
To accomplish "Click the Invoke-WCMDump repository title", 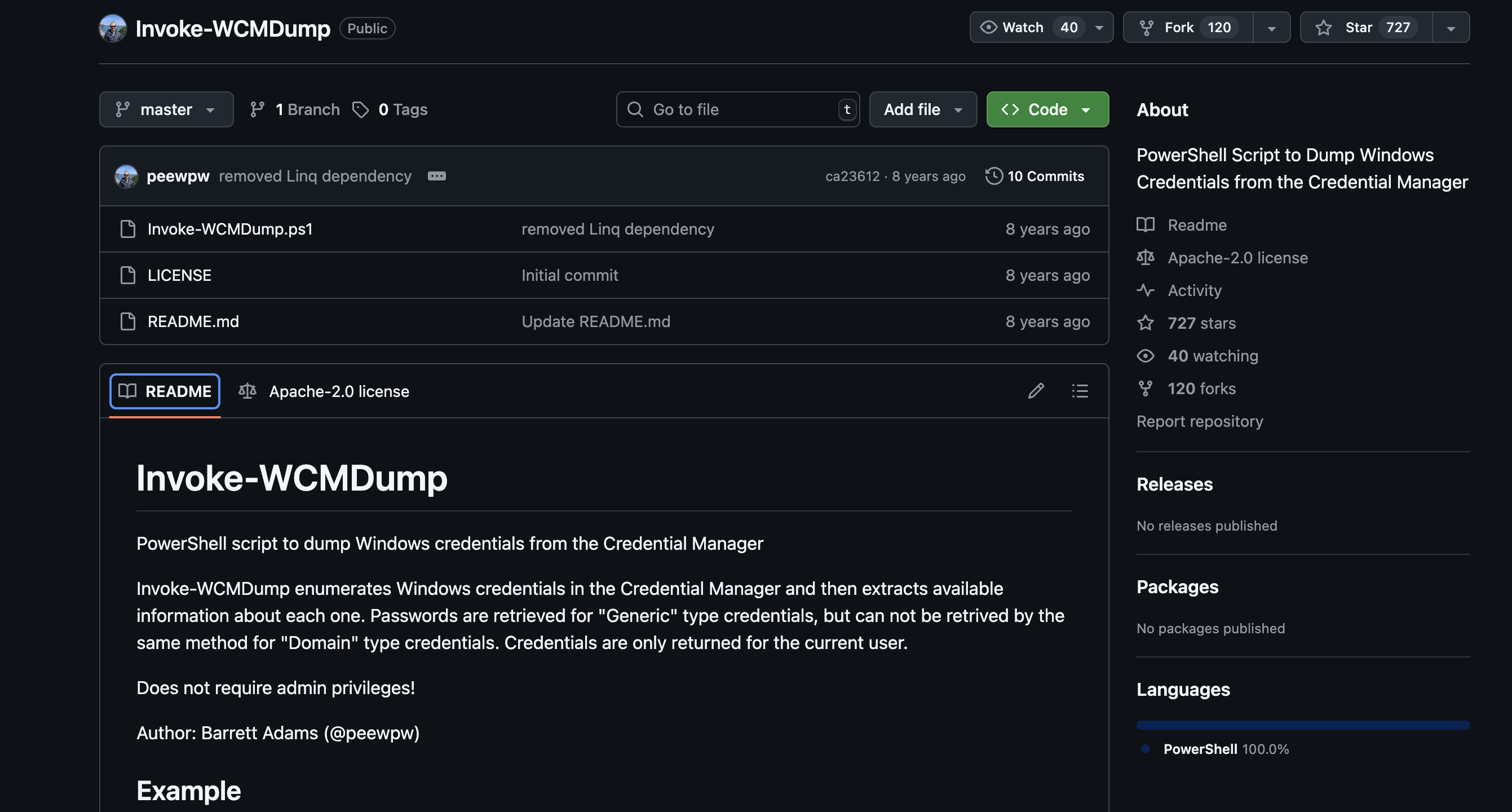I will click(x=232, y=28).
